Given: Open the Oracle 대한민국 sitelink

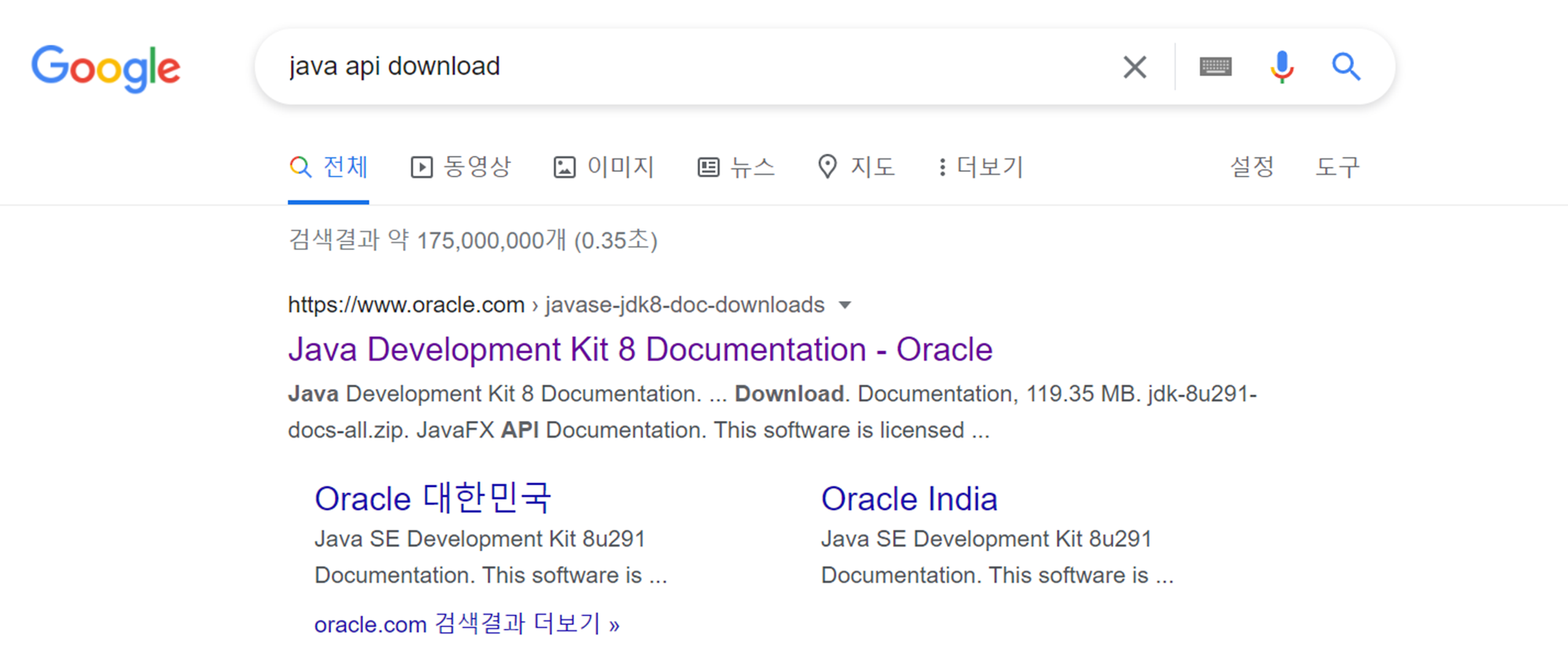Looking at the screenshot, I should tap(433, 499).
